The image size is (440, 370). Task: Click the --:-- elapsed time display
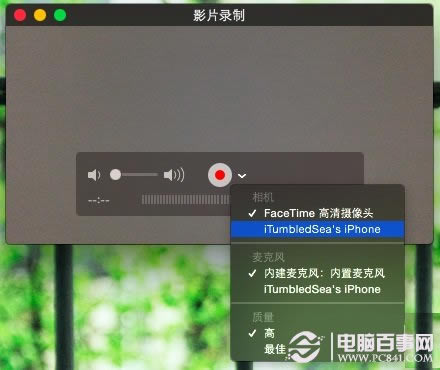(99, 201)
